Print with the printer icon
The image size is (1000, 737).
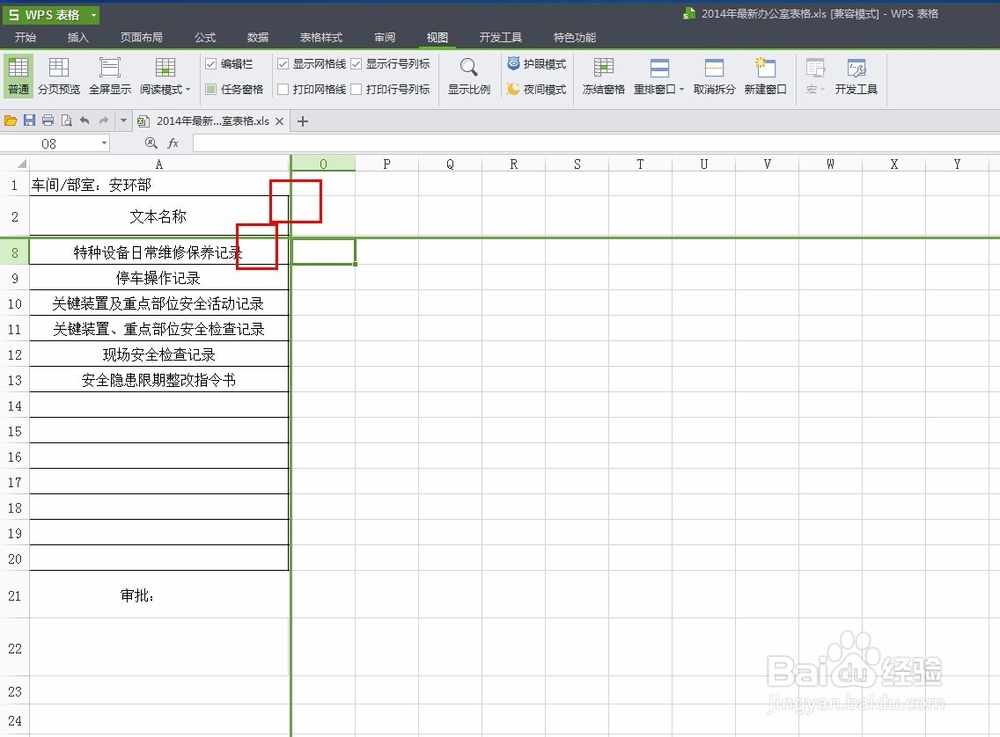[x=48, y=120]
